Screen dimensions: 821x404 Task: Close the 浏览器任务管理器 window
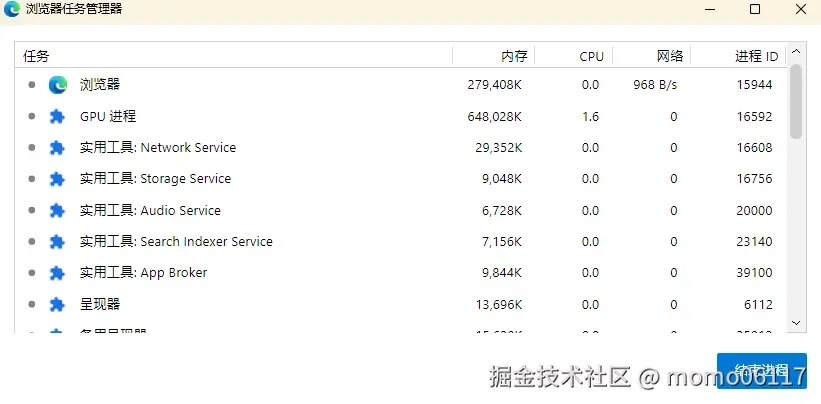(x=801, y=9)
